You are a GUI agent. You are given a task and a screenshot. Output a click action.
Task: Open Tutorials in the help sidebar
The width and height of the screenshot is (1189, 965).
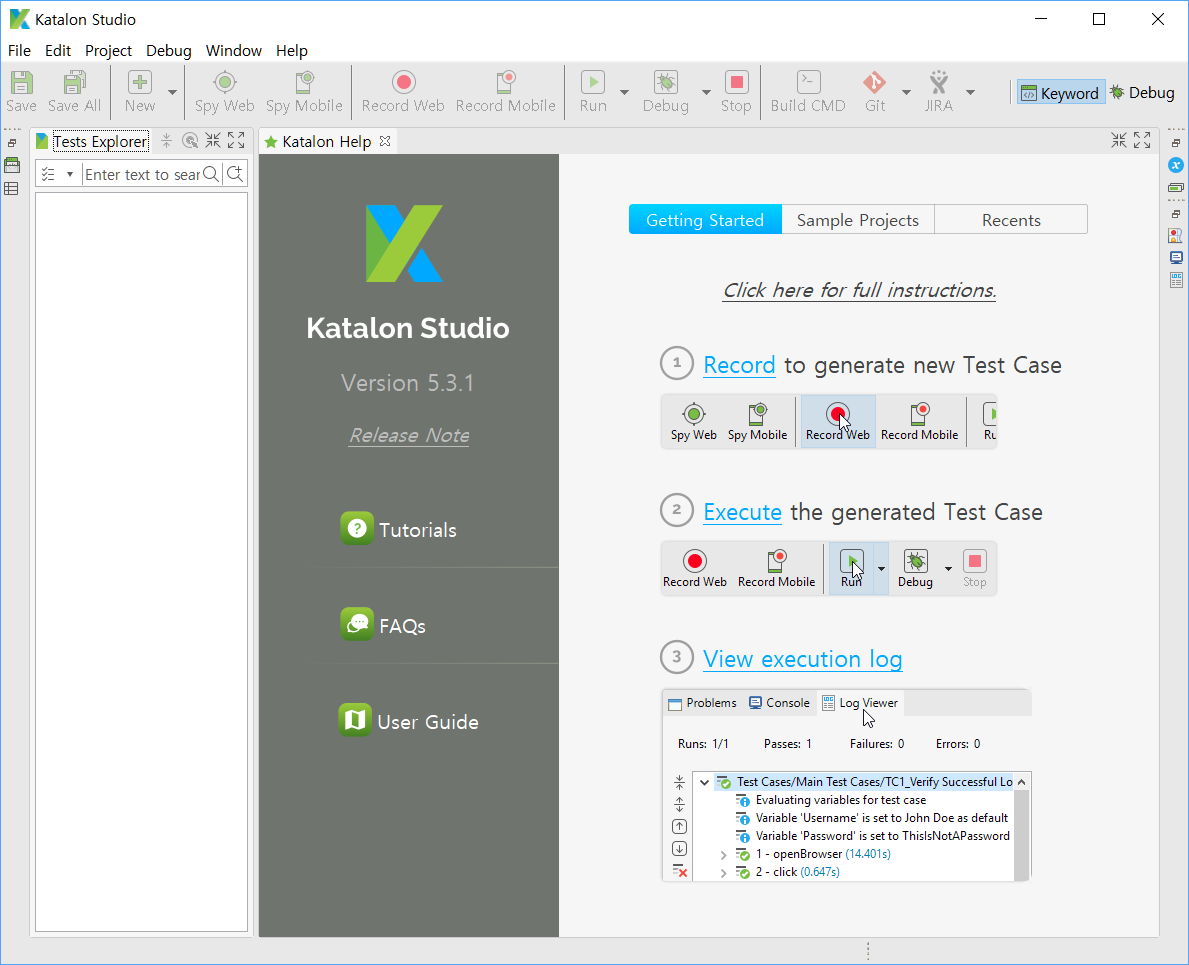click(x=399, y=529)
